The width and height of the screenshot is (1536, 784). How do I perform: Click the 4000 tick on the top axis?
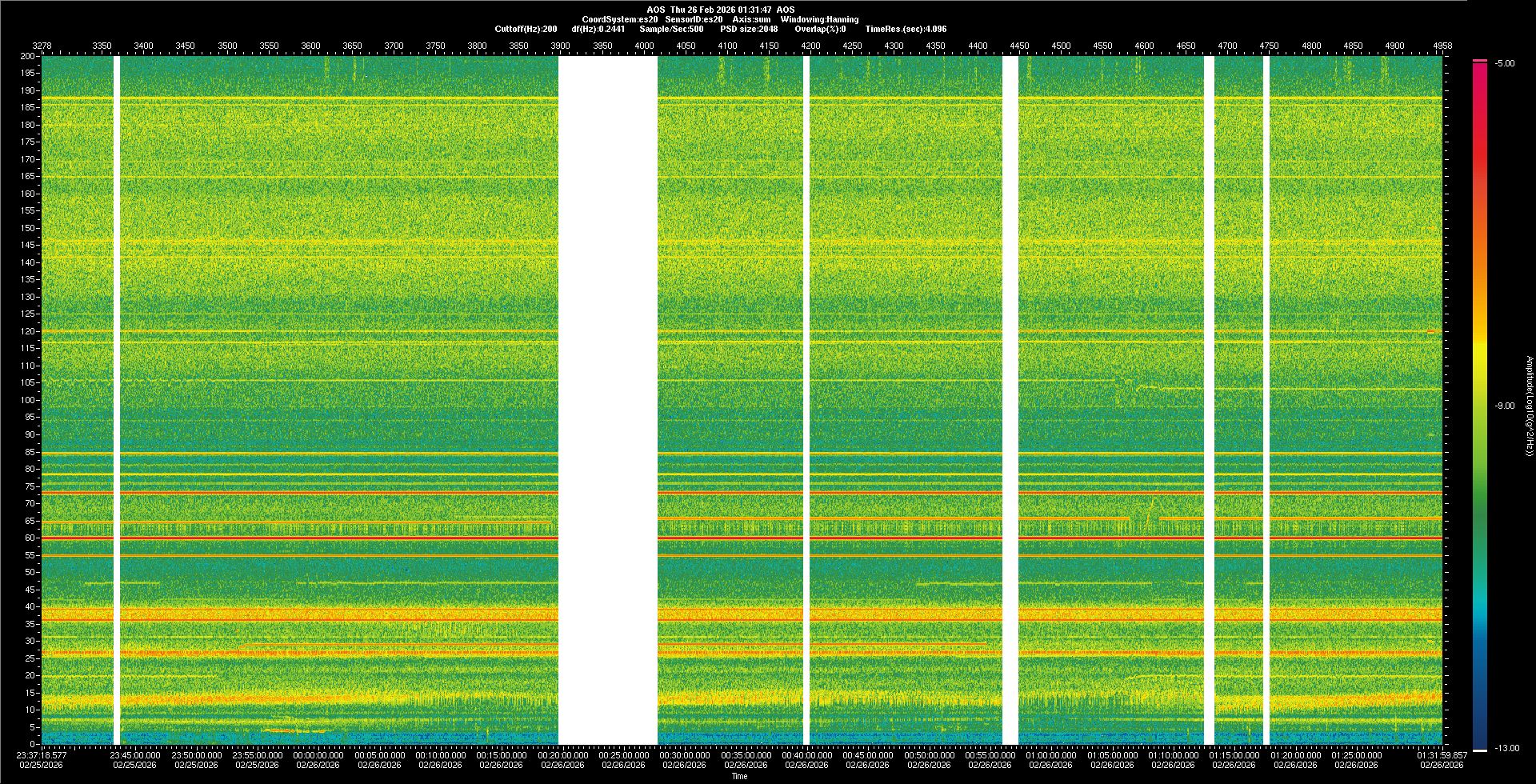(644, 46)
